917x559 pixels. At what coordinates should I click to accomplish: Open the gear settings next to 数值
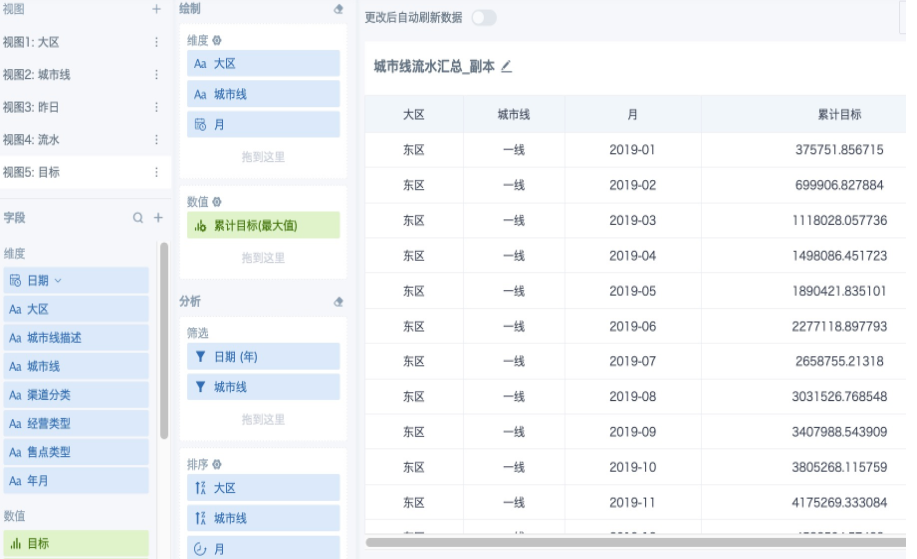(217, 202)
